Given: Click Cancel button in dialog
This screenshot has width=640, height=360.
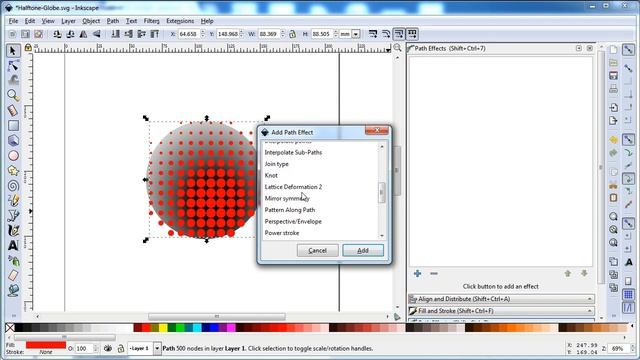Looking at the screenshot, I should click(x=318, y=251).
